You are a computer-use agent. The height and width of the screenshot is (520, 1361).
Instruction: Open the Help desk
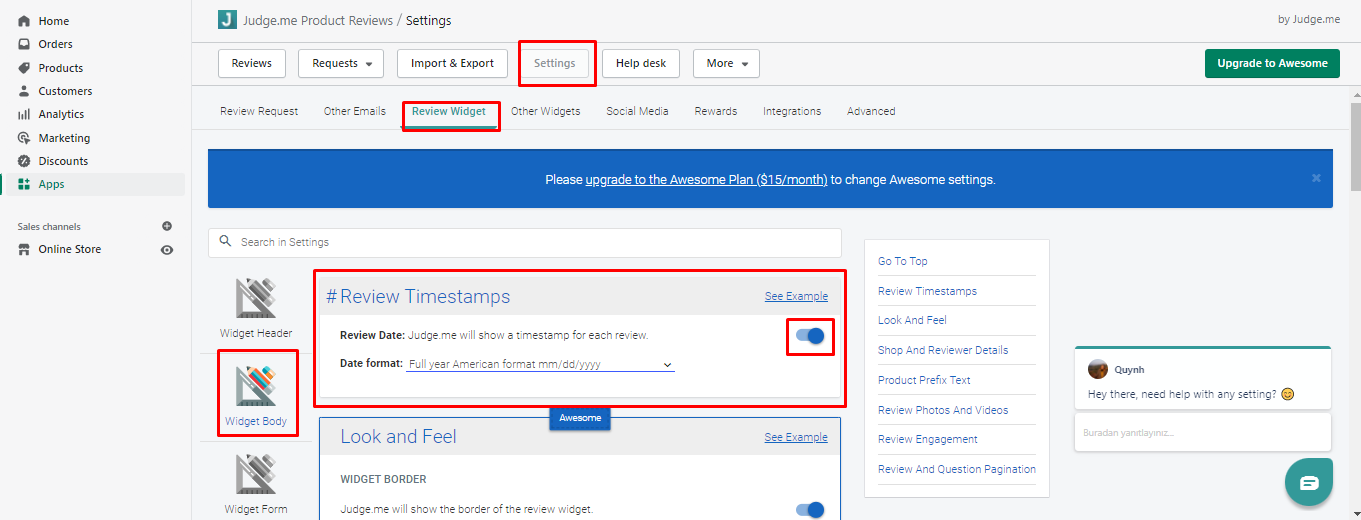[x=641, y=63]
